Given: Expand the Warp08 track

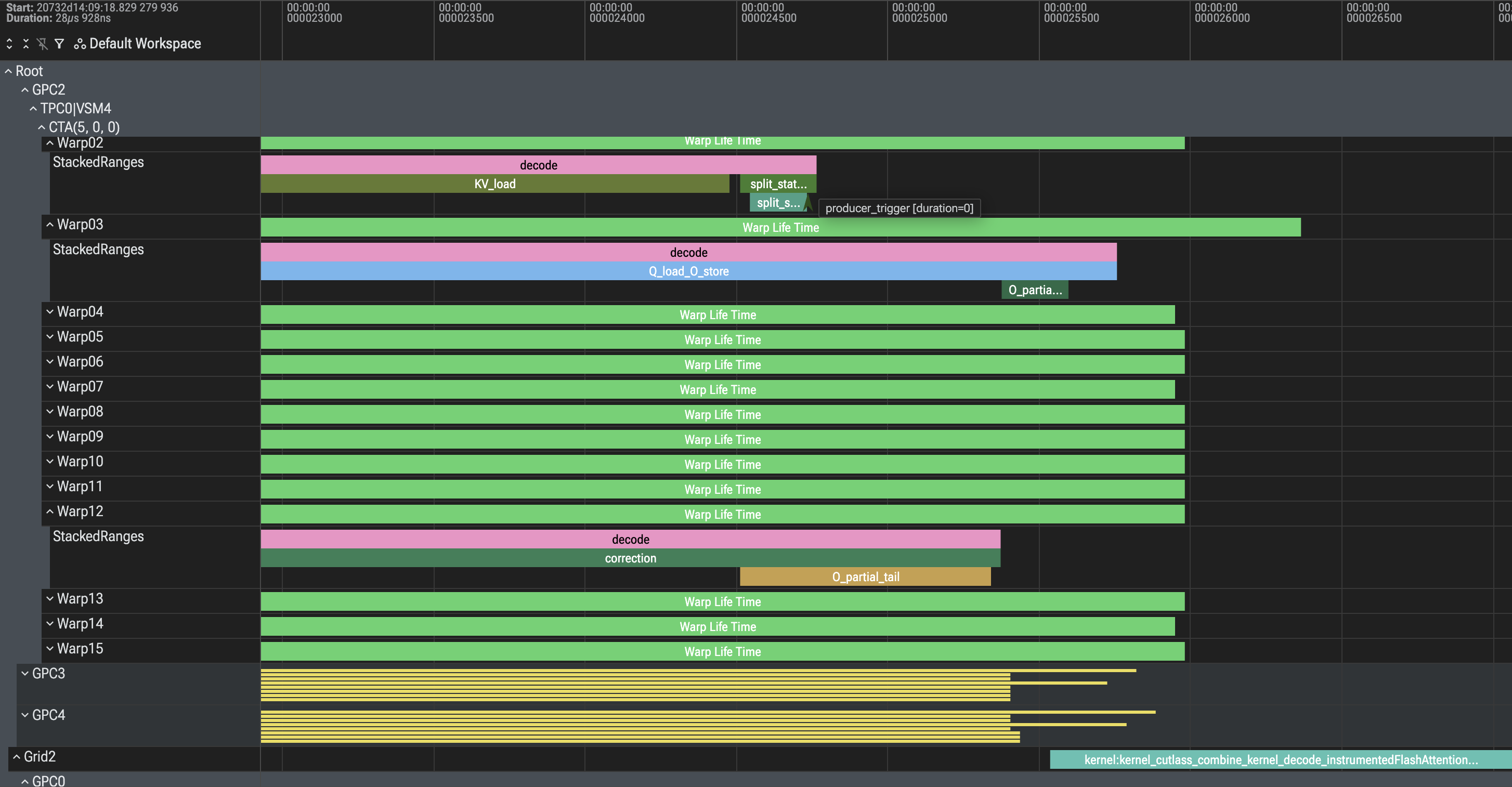Looking at the screenshot, I should [x=50, y=411].
